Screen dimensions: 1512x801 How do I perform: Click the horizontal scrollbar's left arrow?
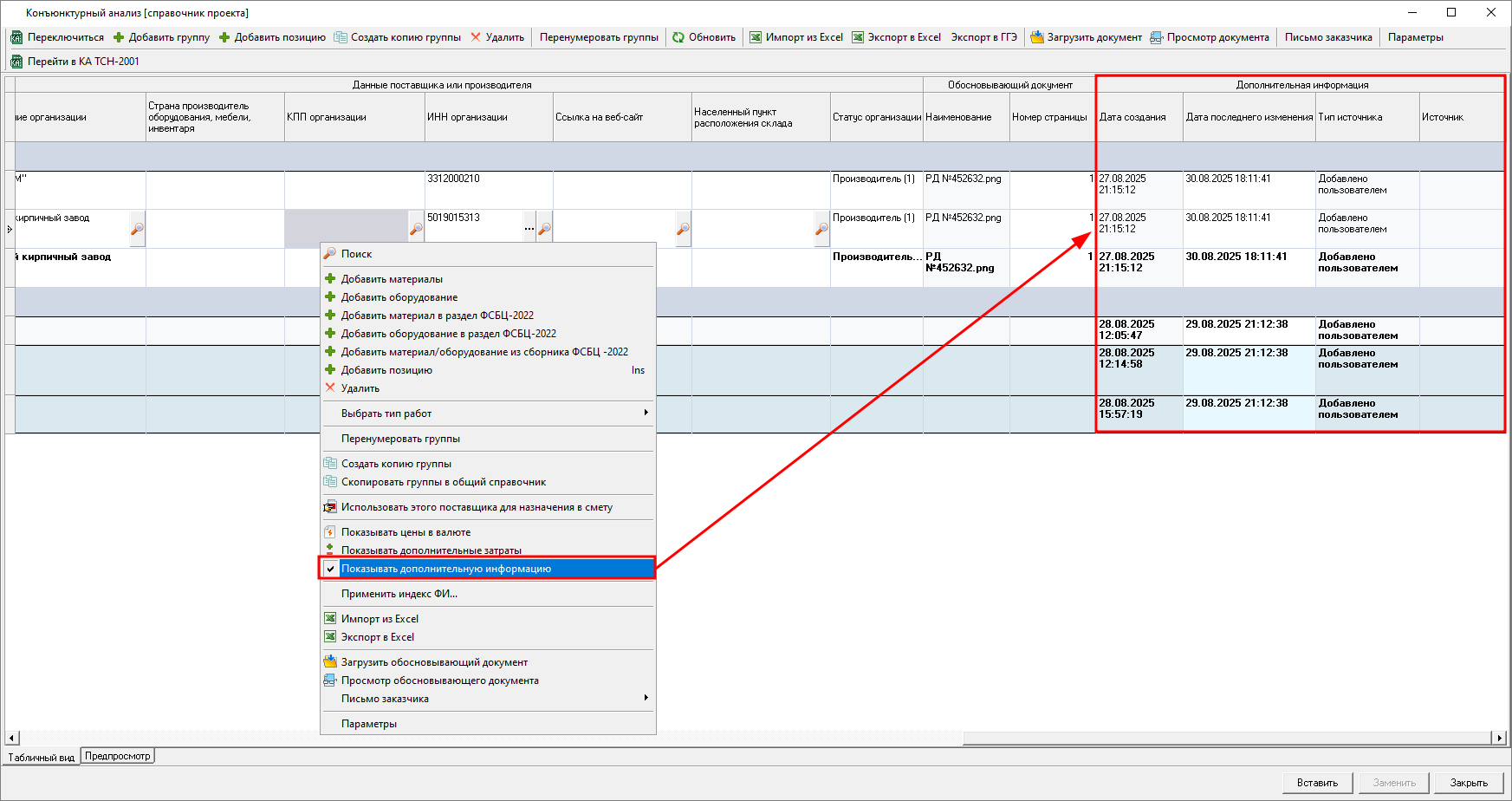pos(11,738)
